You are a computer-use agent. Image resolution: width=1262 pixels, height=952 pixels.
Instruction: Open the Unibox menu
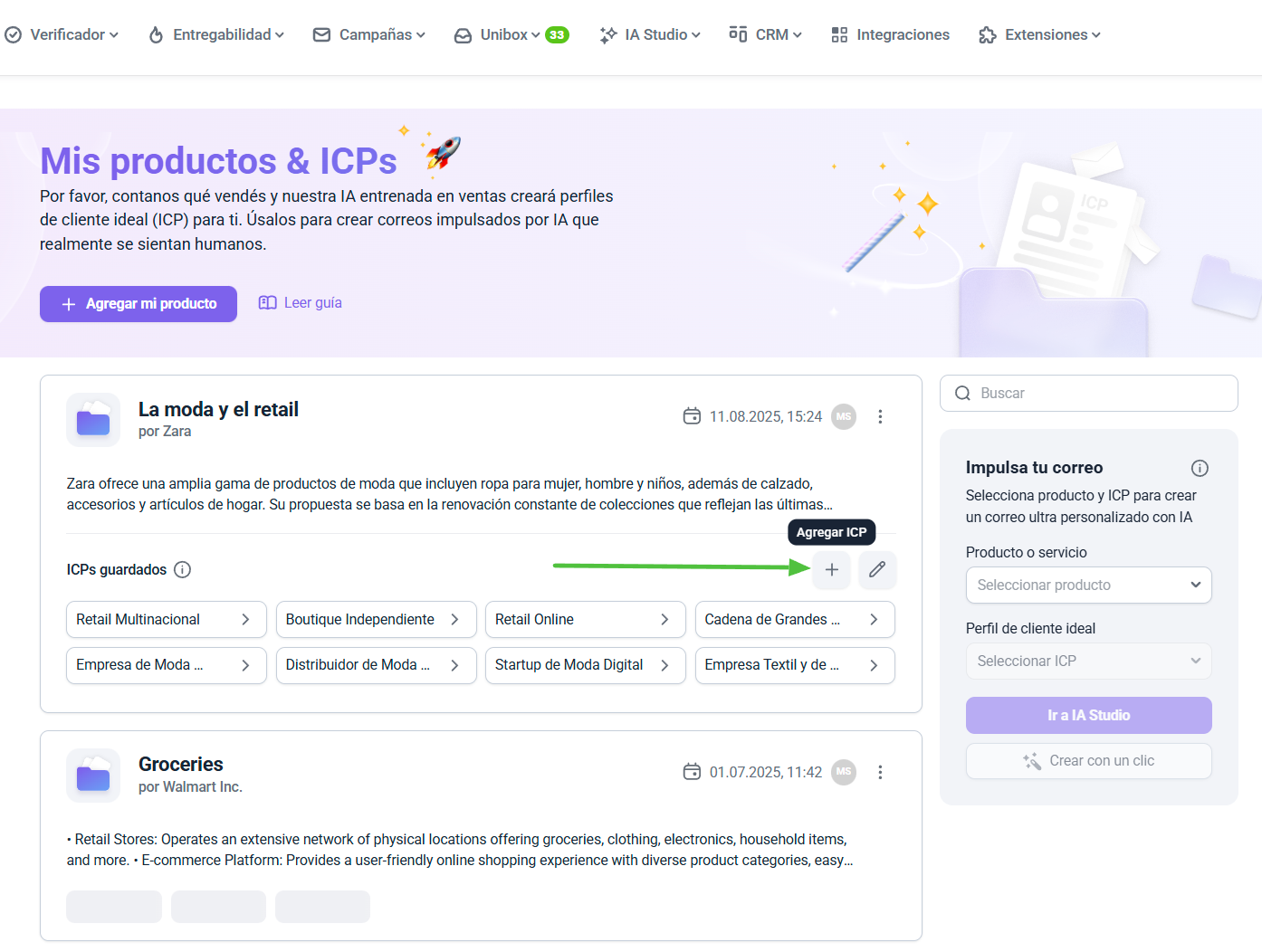[x=511, y=34]
